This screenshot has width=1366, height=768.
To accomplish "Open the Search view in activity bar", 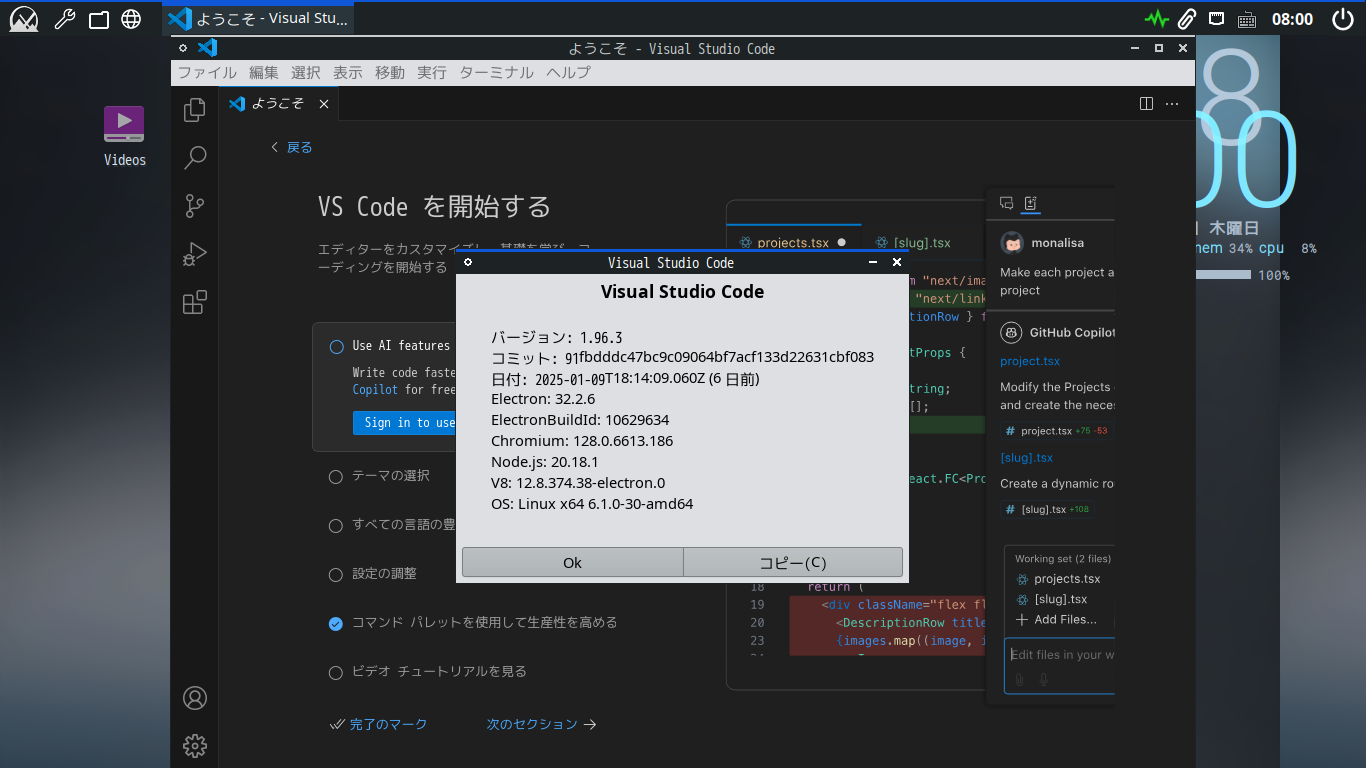I will (195, 158).
